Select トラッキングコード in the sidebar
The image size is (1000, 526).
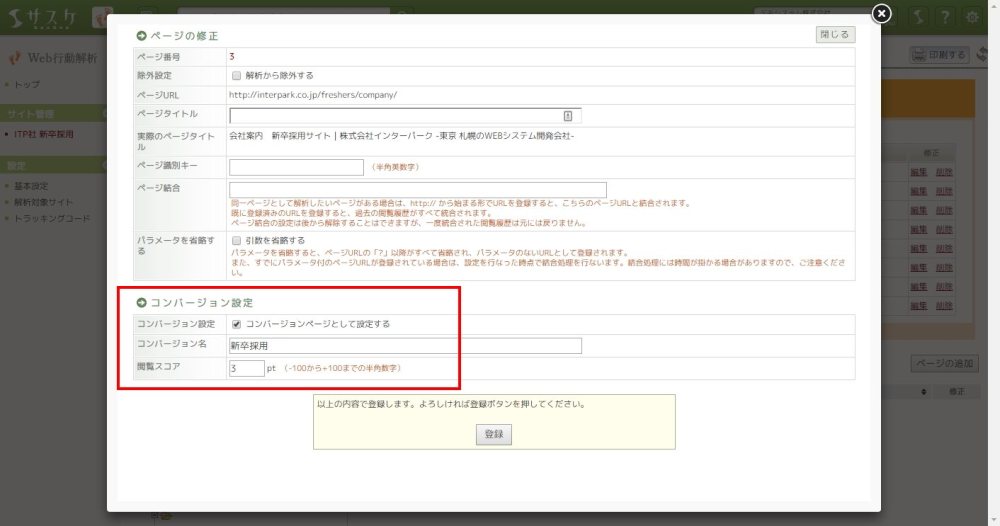[x=52, y=218]
